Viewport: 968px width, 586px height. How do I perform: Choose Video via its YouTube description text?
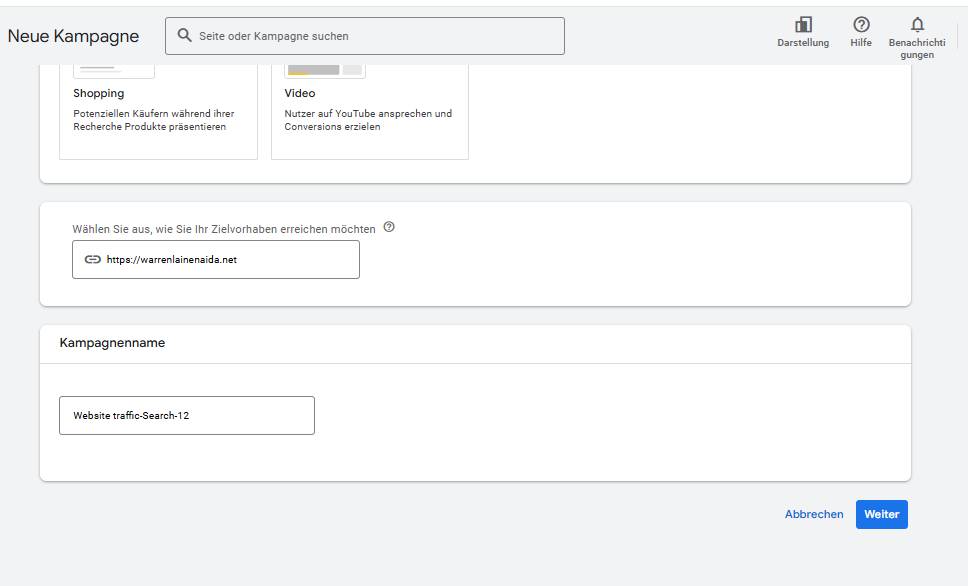point(368,120)
